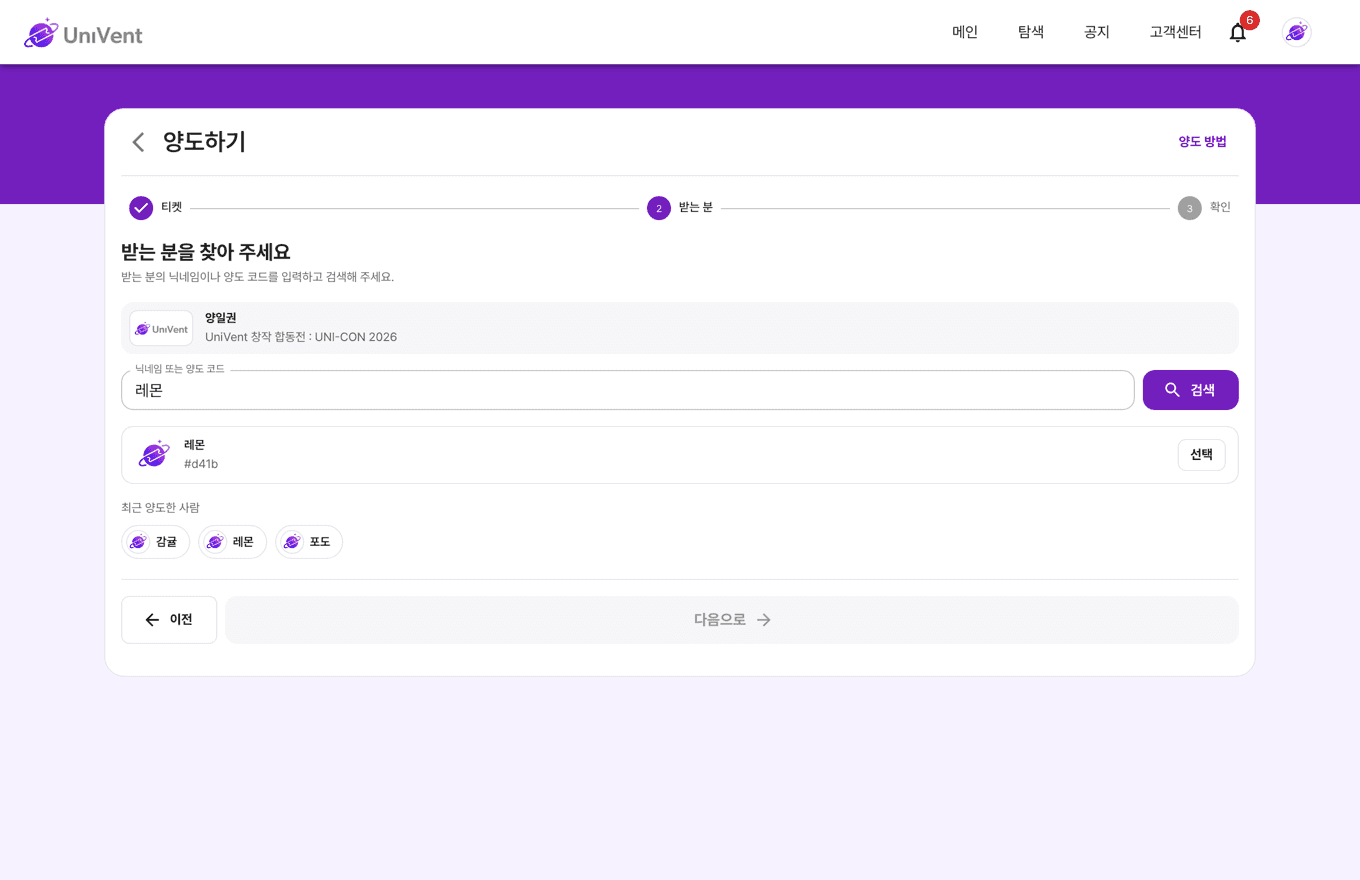
Task: Open the 메인 menu item
Action: [965, 32]
